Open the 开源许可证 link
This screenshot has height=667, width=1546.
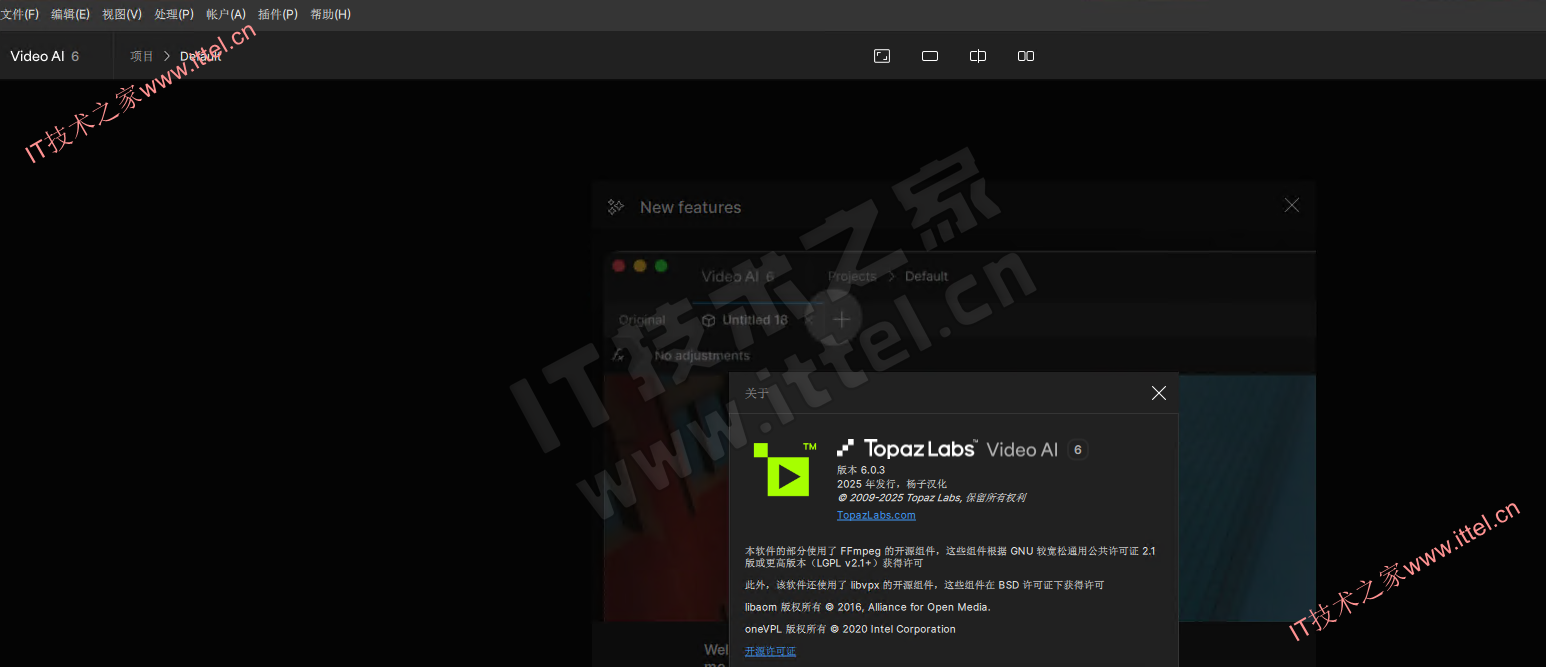[771, 651]
